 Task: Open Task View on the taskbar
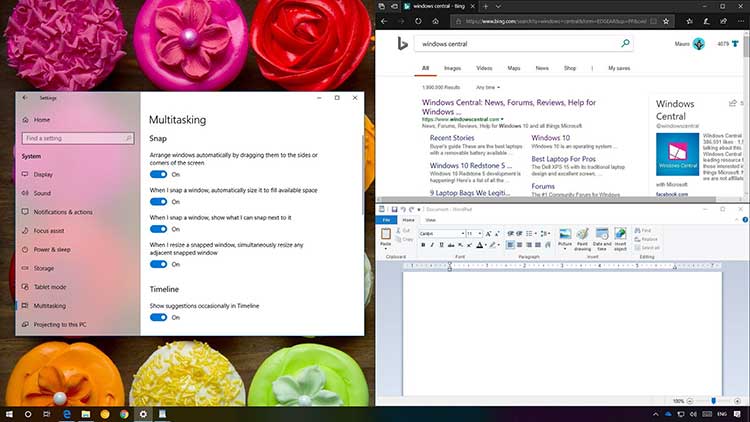tap(46, 414)
